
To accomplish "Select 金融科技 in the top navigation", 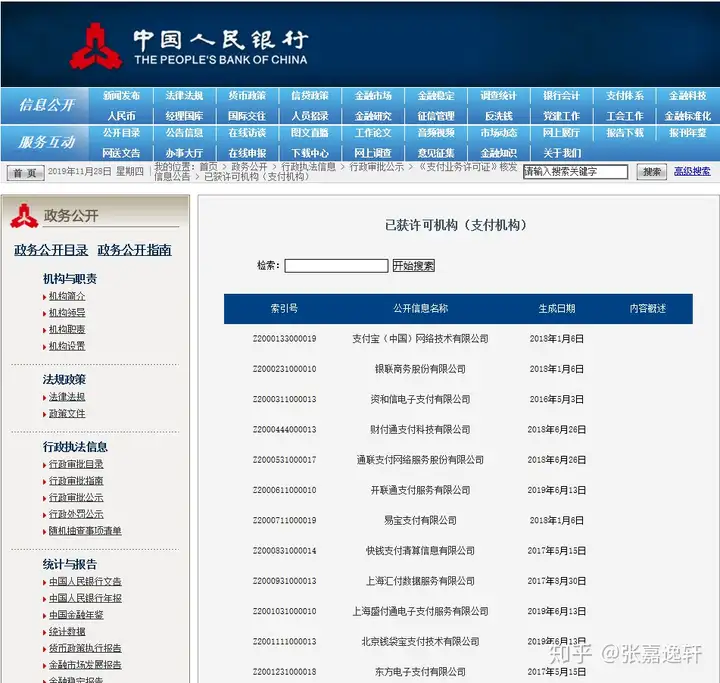I will tap(687, 96).
